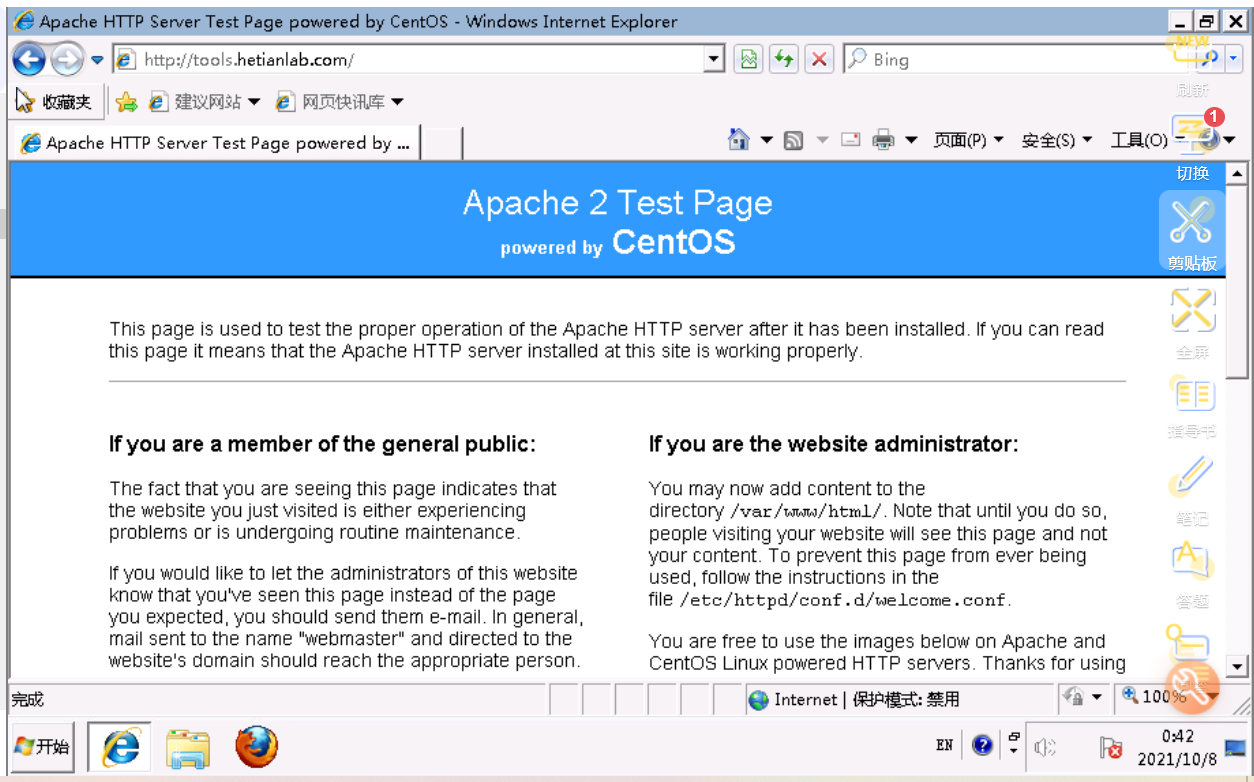Click the RSS feeds icon

(x=794, y=141)
